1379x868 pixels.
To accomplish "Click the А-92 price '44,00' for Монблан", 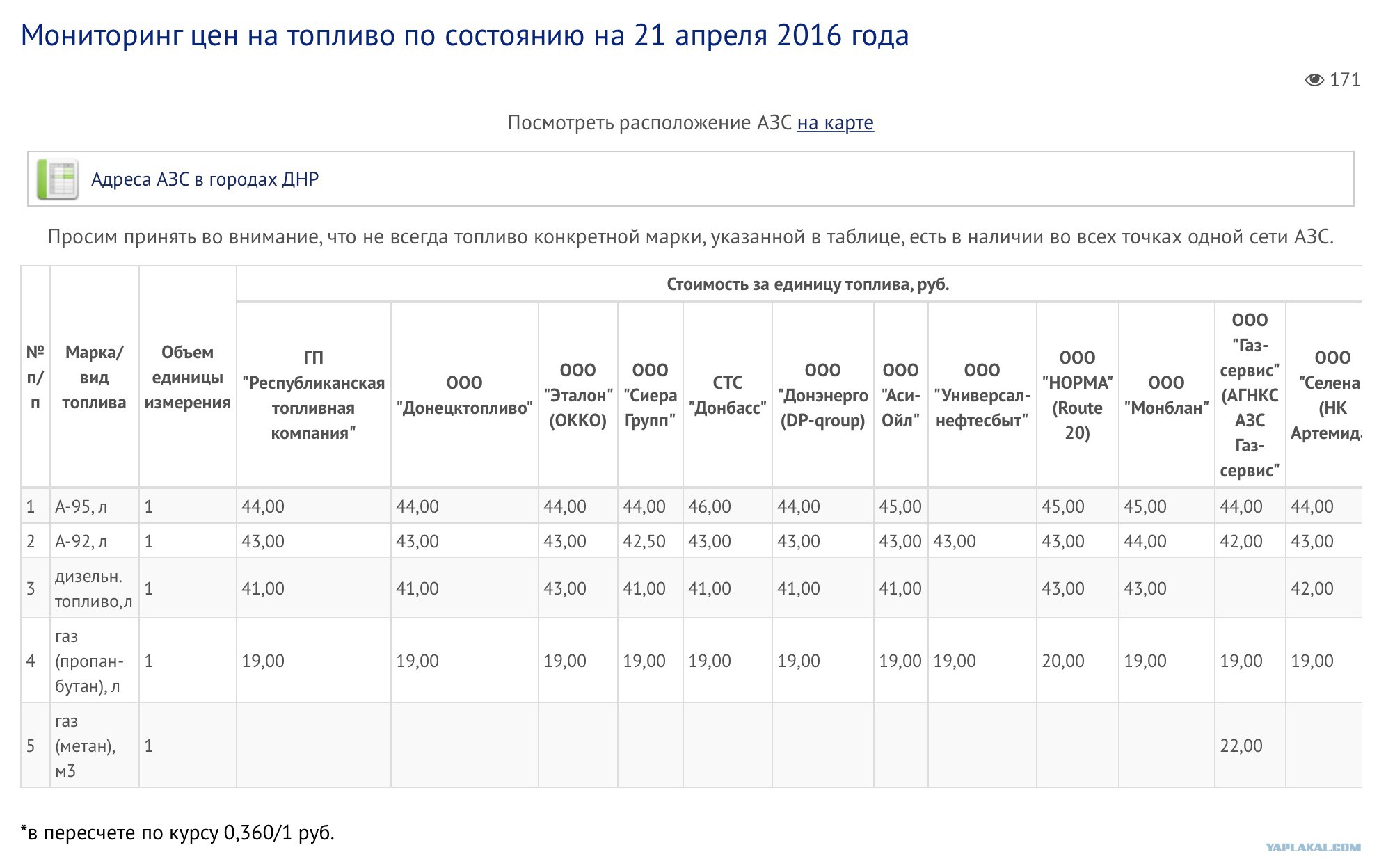I will coord(1145,541).
